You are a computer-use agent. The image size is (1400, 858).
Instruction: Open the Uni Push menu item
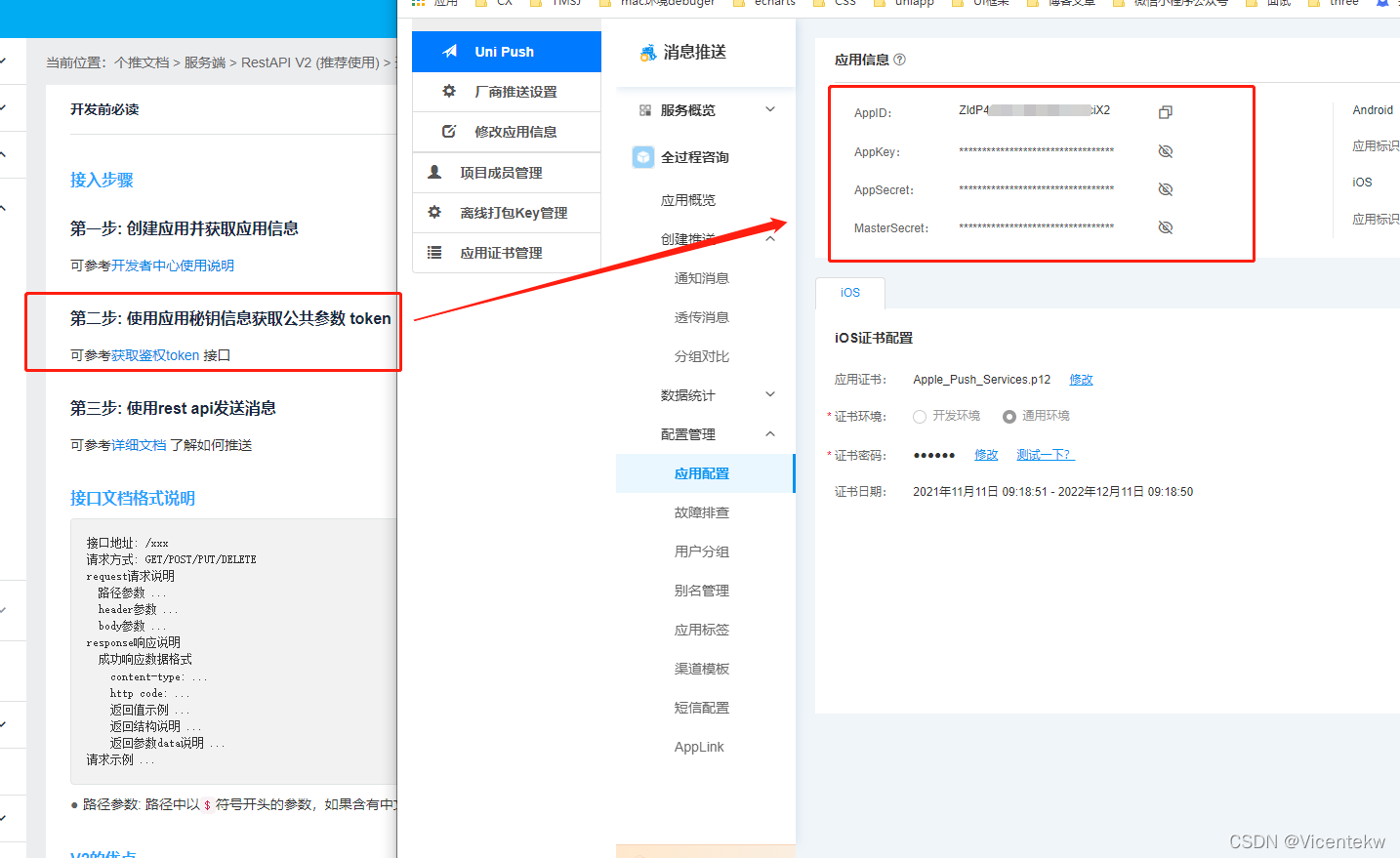point(507,52)
